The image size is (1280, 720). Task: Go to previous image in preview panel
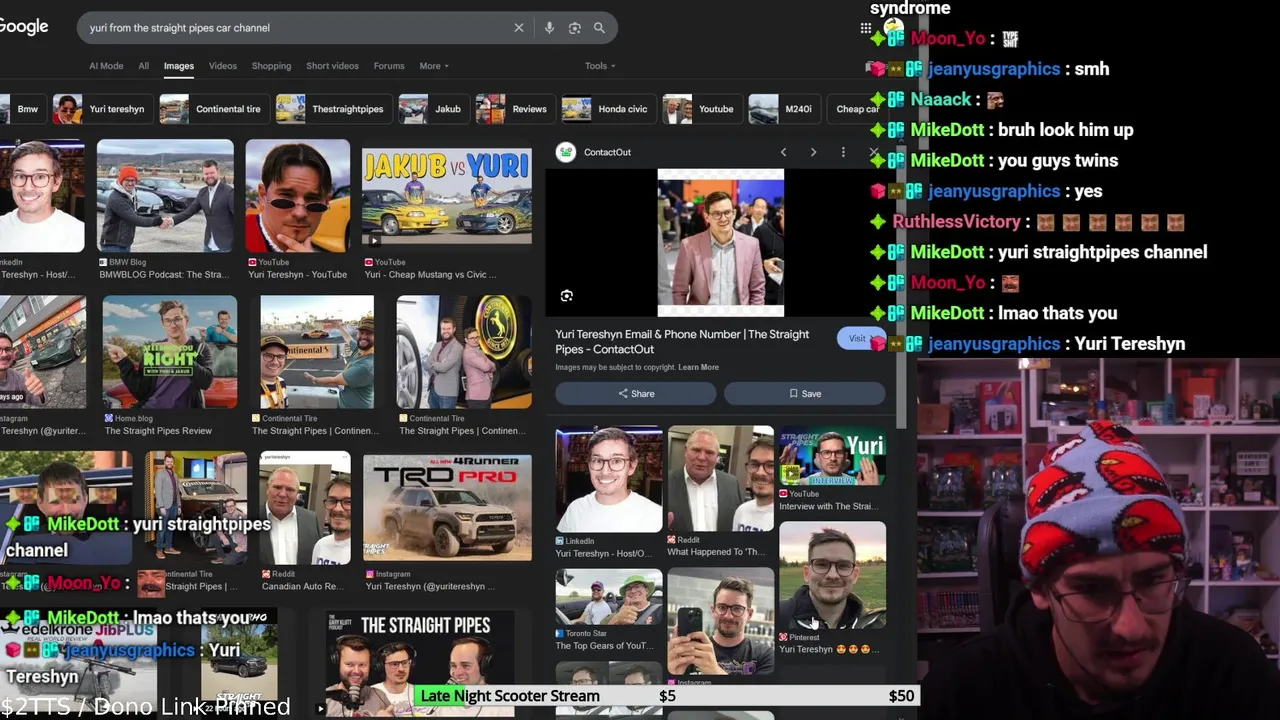click(x=783, y=152)
